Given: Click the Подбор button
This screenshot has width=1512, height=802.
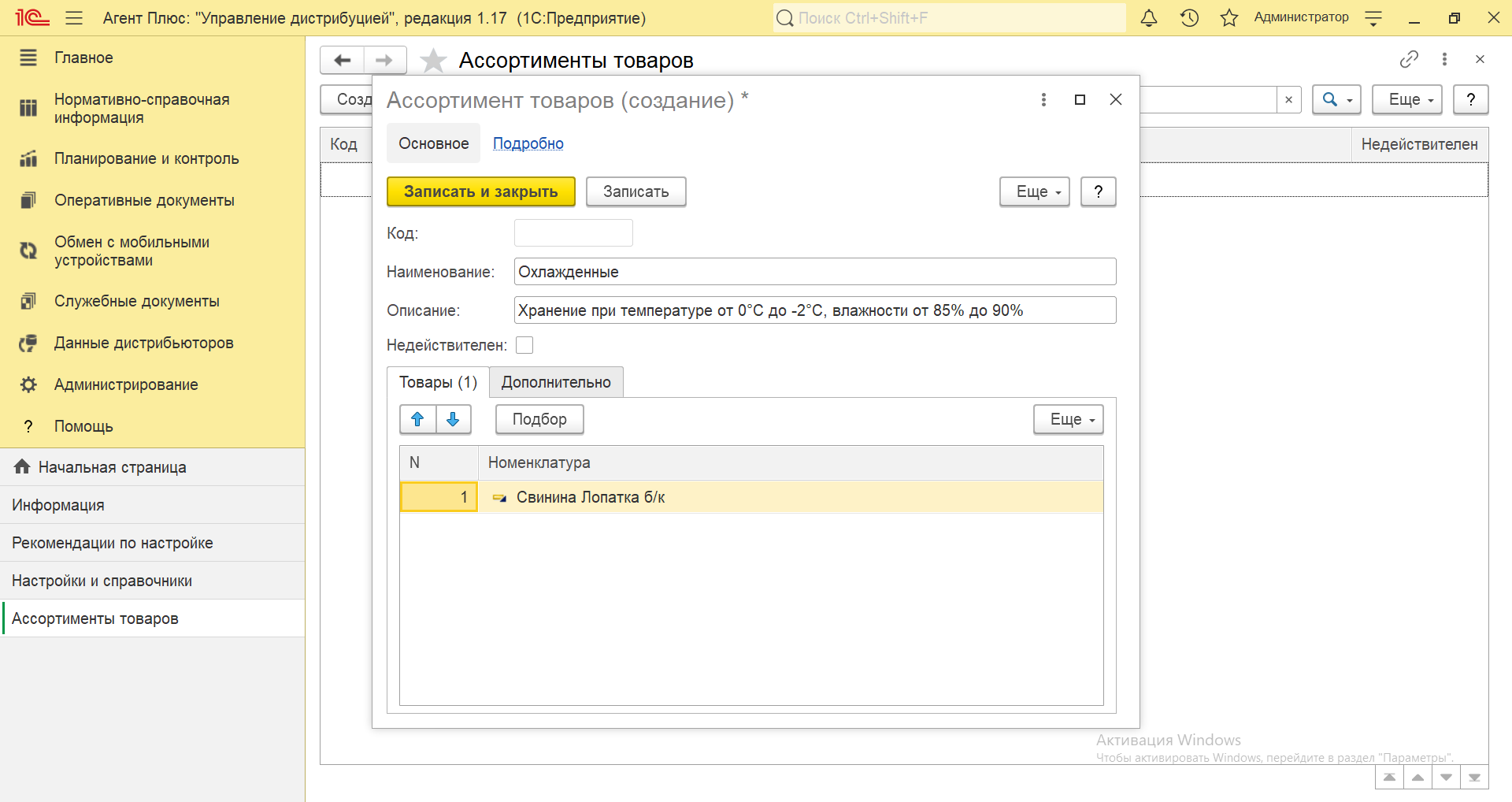Looking at the screenshot, I should click(x=539, y=419).
